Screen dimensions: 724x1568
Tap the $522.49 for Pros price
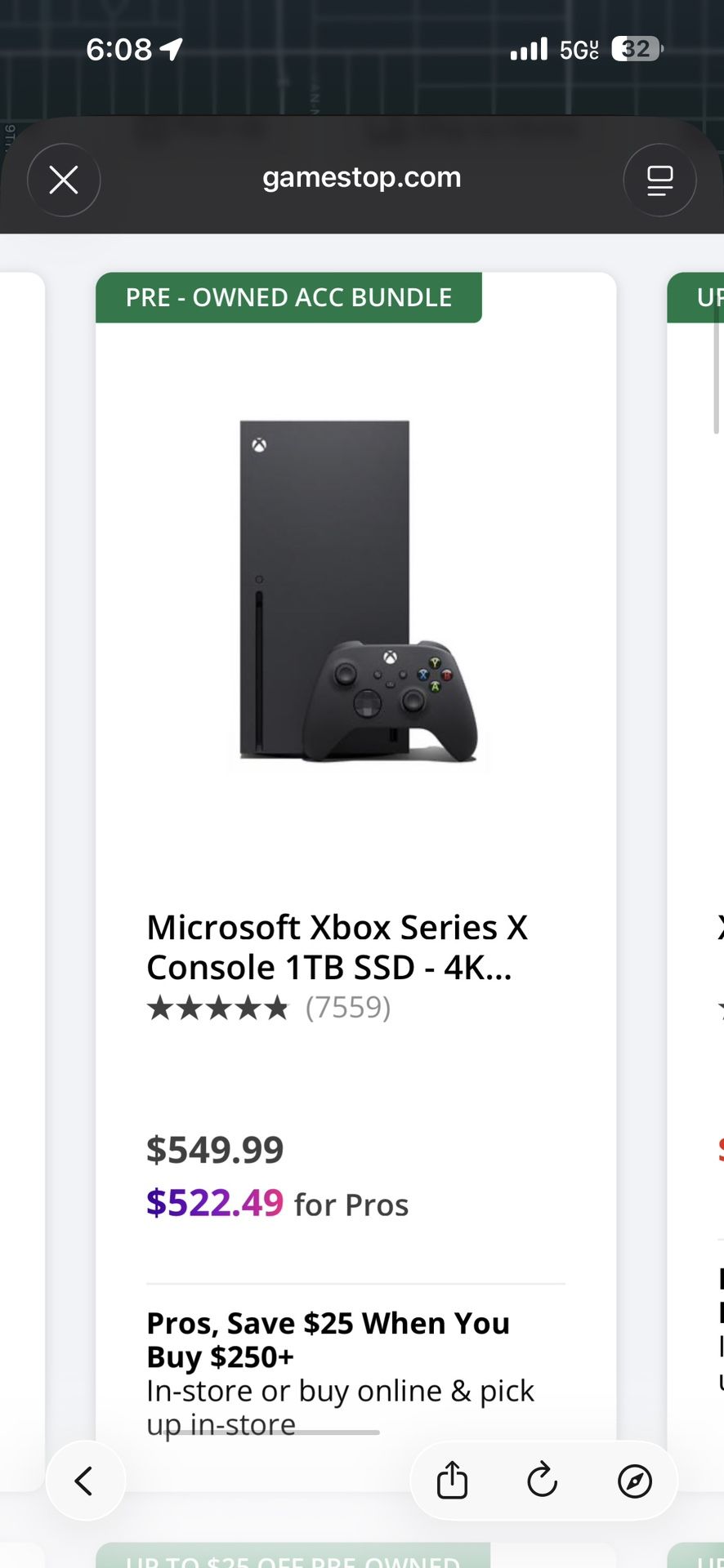(214, 1204)
